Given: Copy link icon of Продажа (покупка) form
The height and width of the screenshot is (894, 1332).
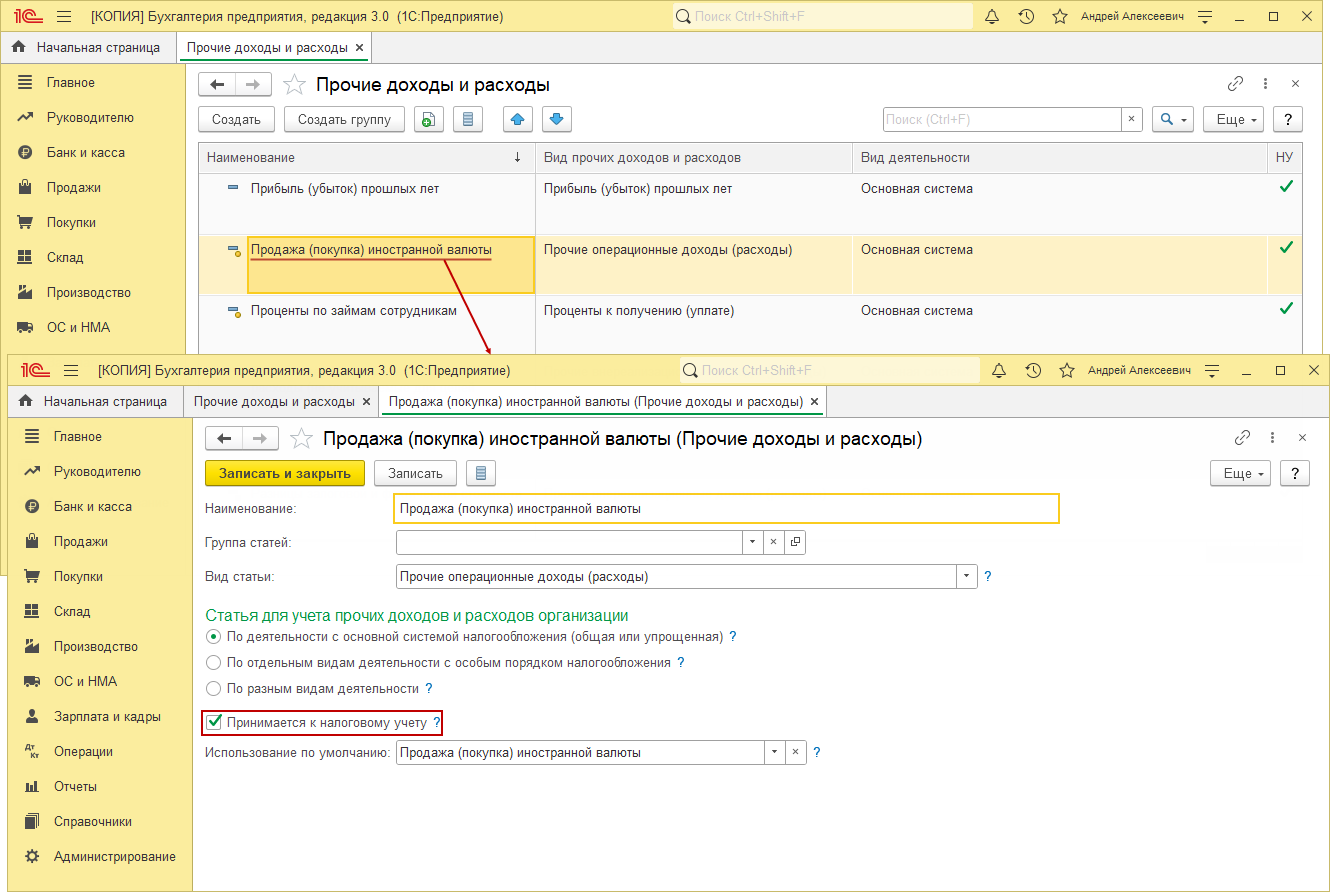Looking at the screenshot, I should (1243, 438).
